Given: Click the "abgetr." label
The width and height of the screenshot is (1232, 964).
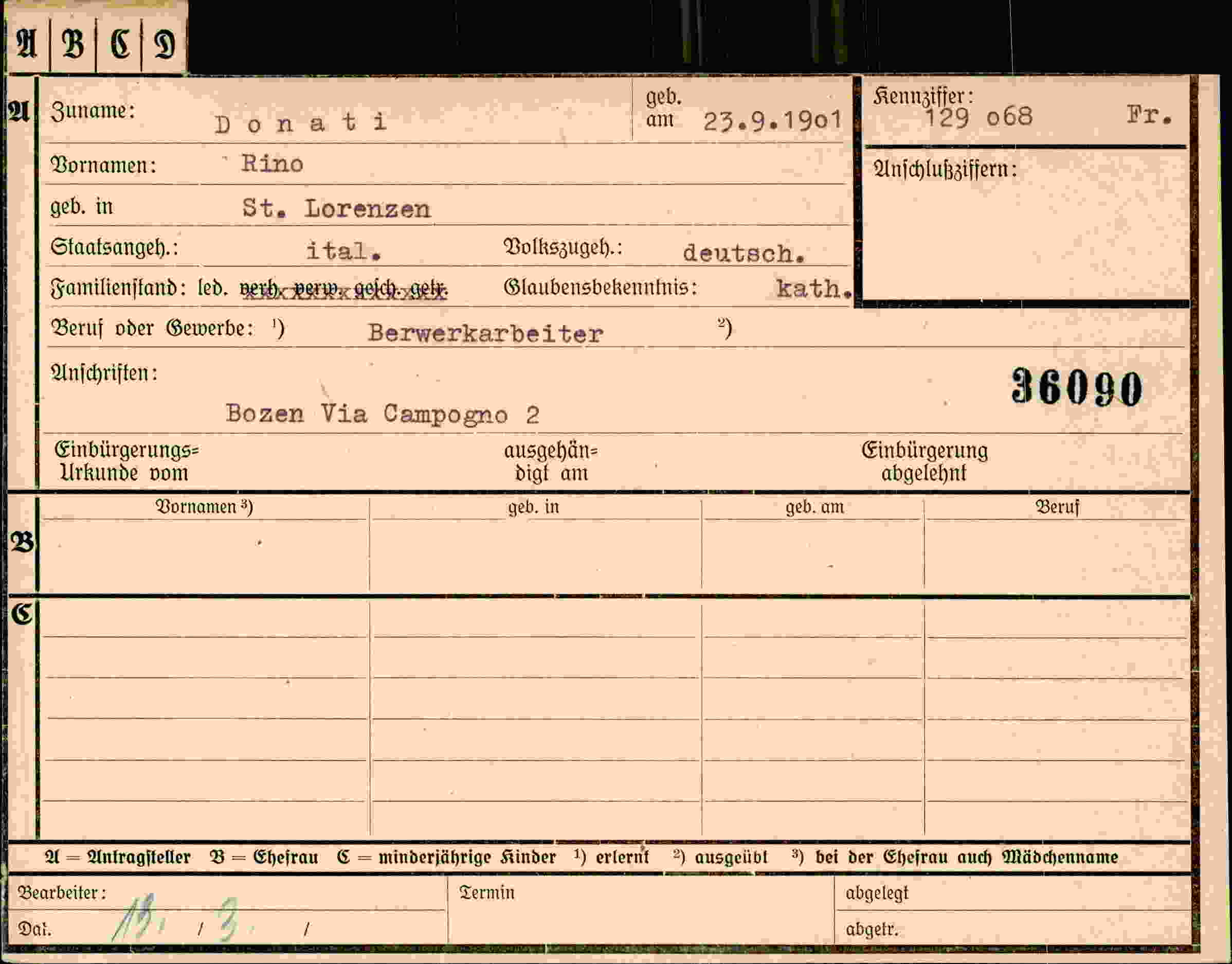Looking at the screenshot, I should click(x=872, y=929).
